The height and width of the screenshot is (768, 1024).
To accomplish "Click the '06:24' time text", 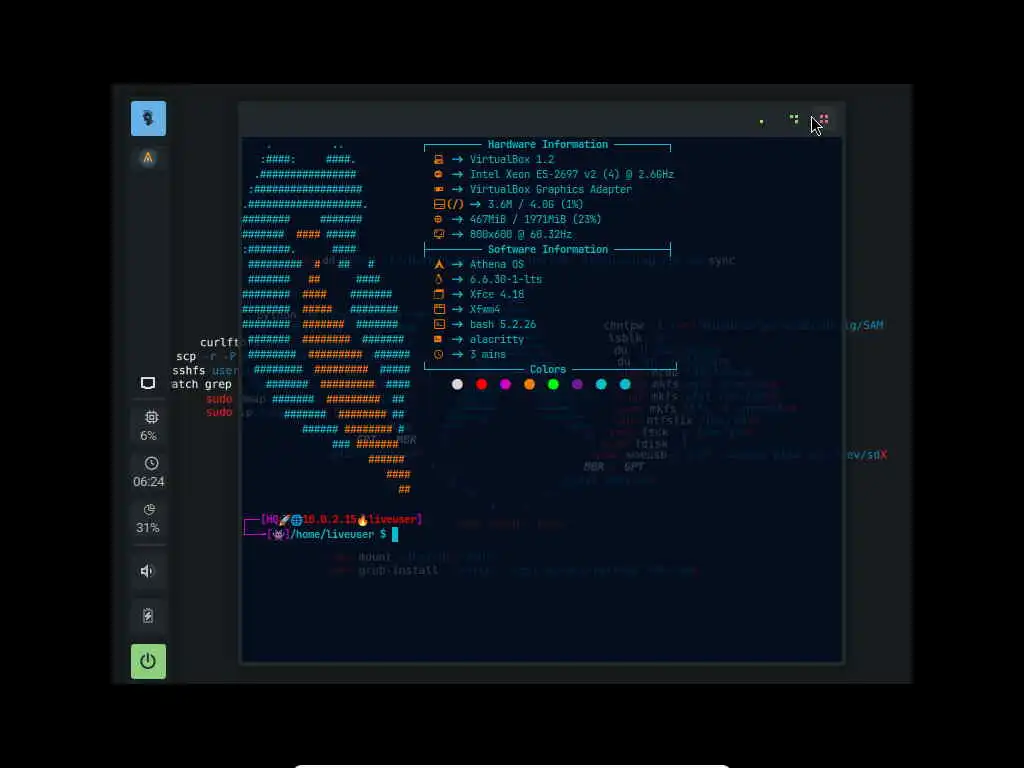I will 149,481.
